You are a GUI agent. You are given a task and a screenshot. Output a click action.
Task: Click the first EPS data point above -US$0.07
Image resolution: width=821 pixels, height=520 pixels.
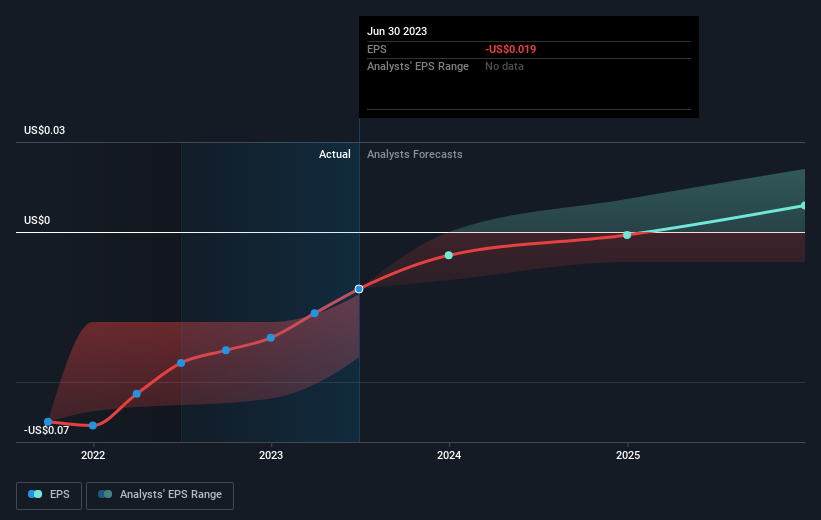pyautogui.click(x=48, y=422)
